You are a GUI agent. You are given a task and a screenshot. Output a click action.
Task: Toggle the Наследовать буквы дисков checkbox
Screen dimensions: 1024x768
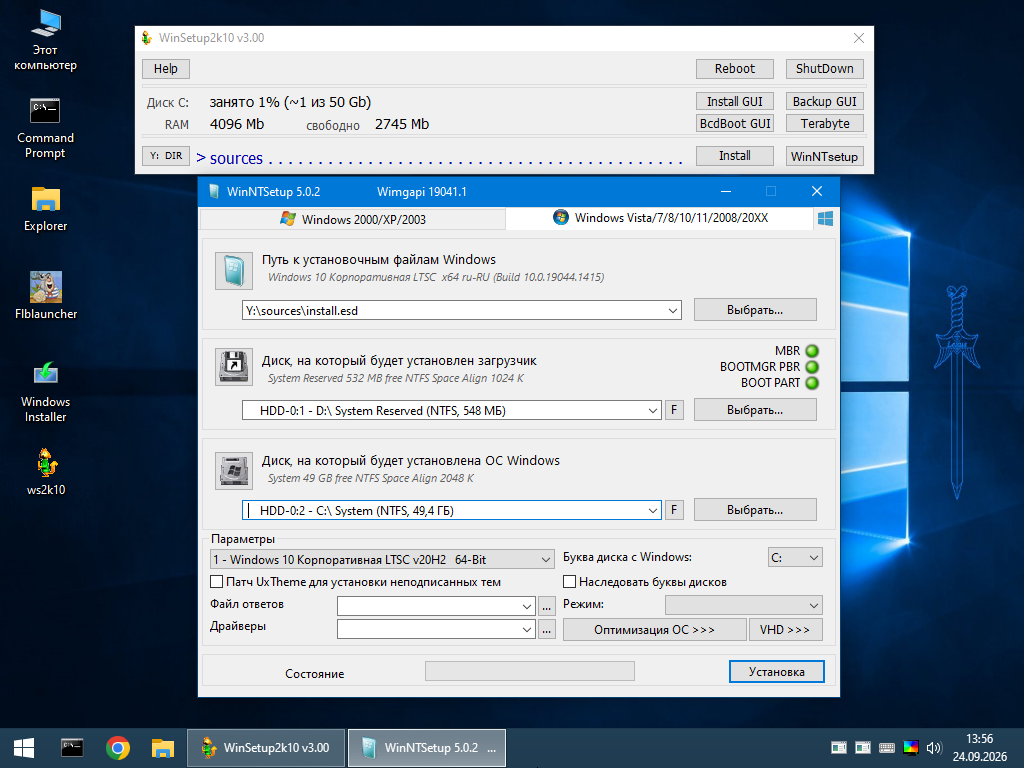coord(569,582)
